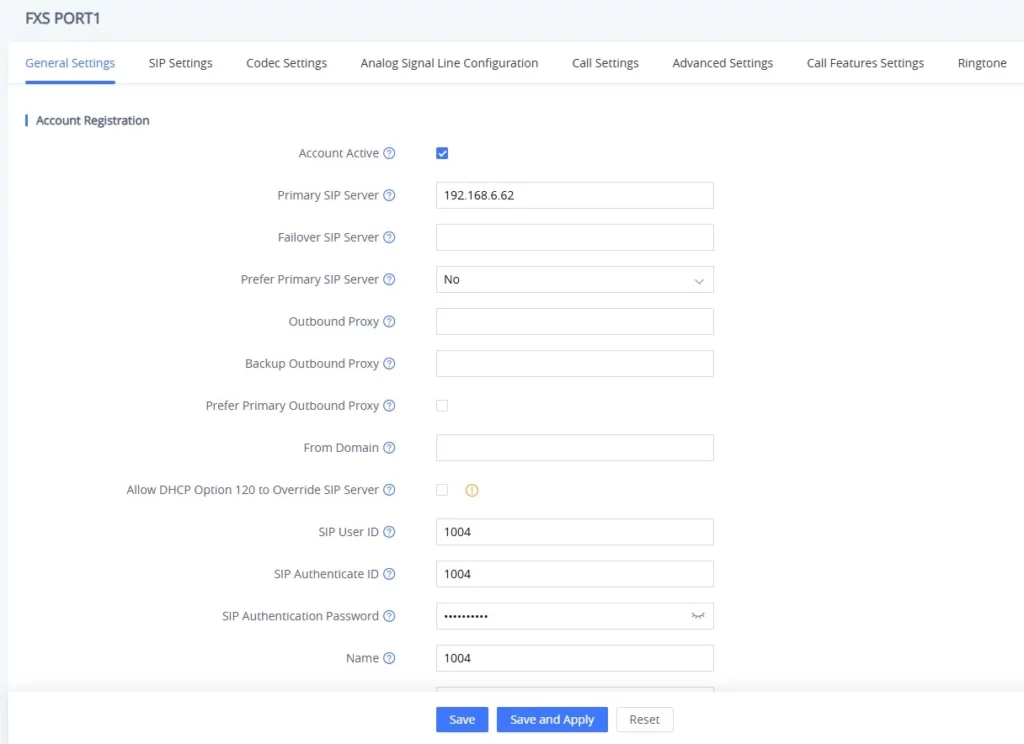Open help for Failover SIP Server
Viewport: 1024px width, 744px height.
coord(389,237)
